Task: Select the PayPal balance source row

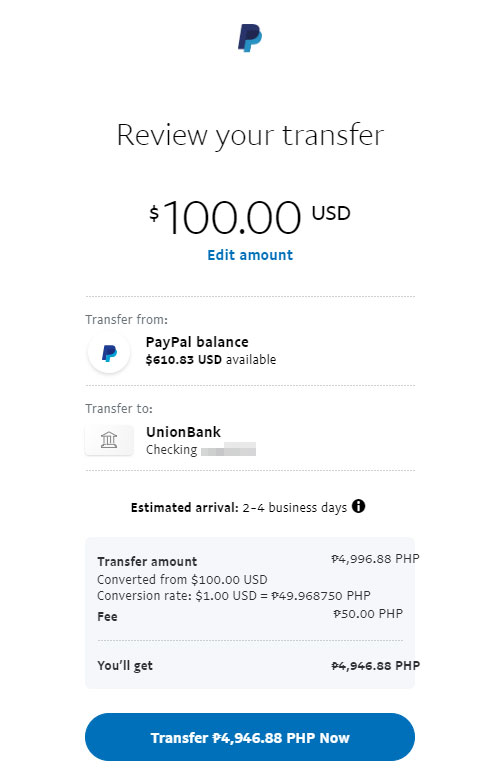Action: coord(250,352)
